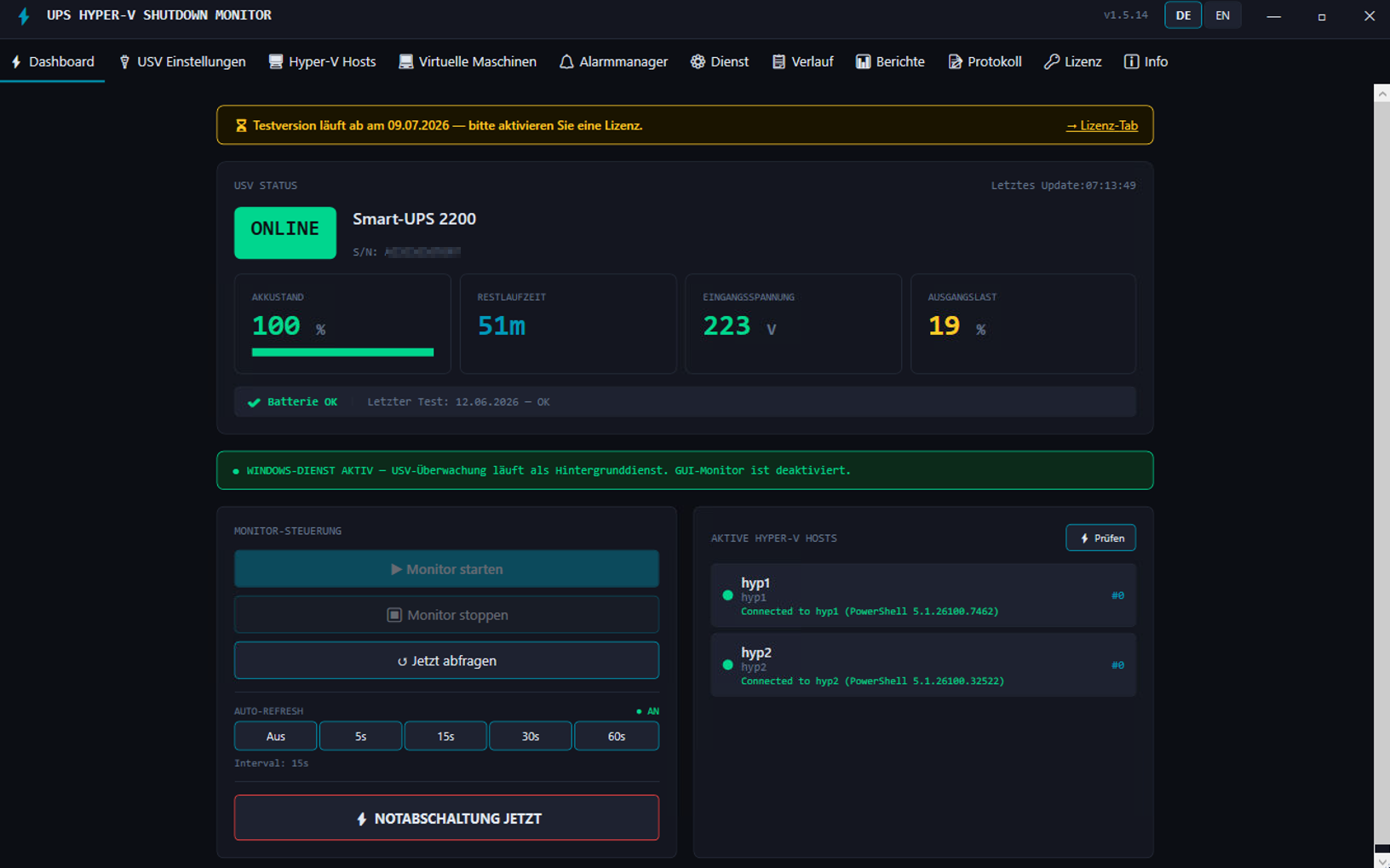Image resolution: width=1390 pixels, height=868 pixels.
Task: Click the Lizenz key icon
Action: coord(1052,61)
